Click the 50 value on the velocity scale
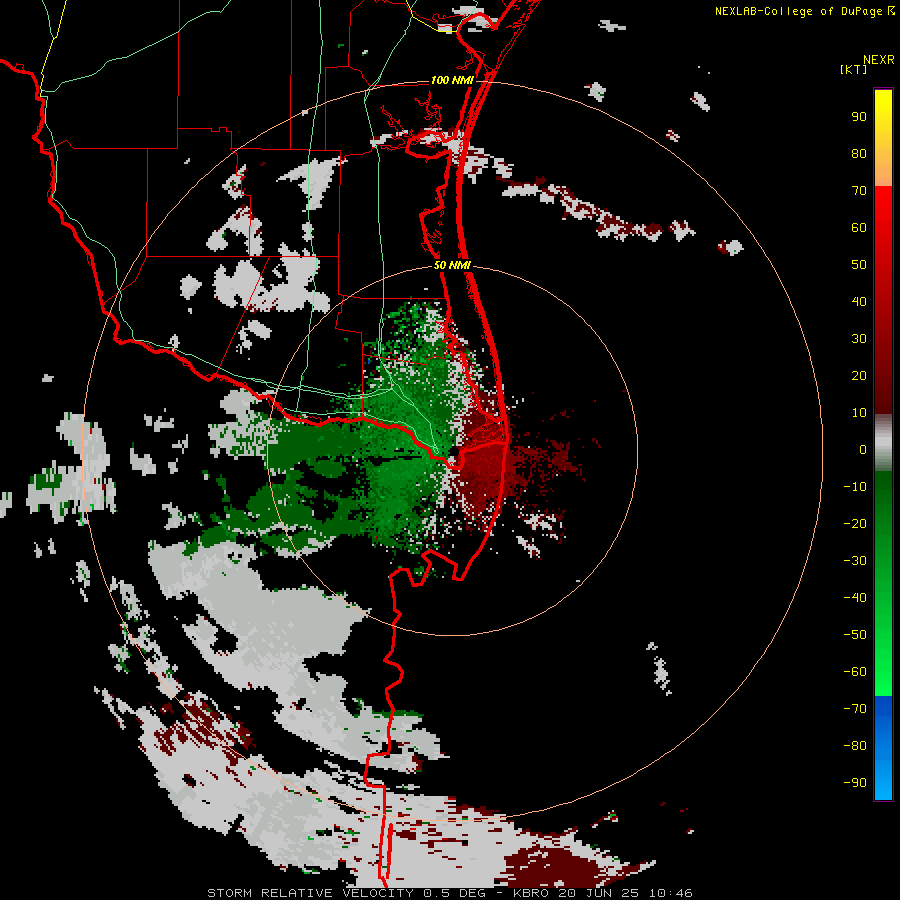The height and width of the screenshot is (900, 900). point(859,265)
